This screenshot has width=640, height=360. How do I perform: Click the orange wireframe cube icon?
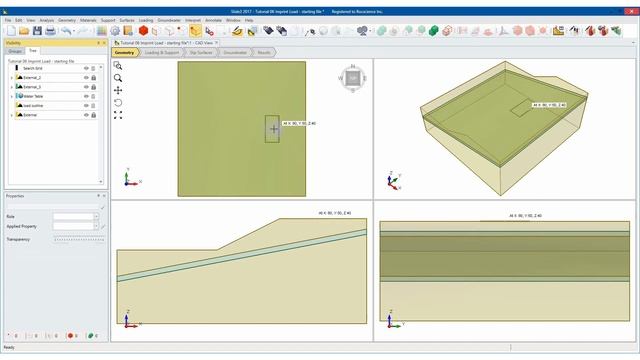point(447,31)
